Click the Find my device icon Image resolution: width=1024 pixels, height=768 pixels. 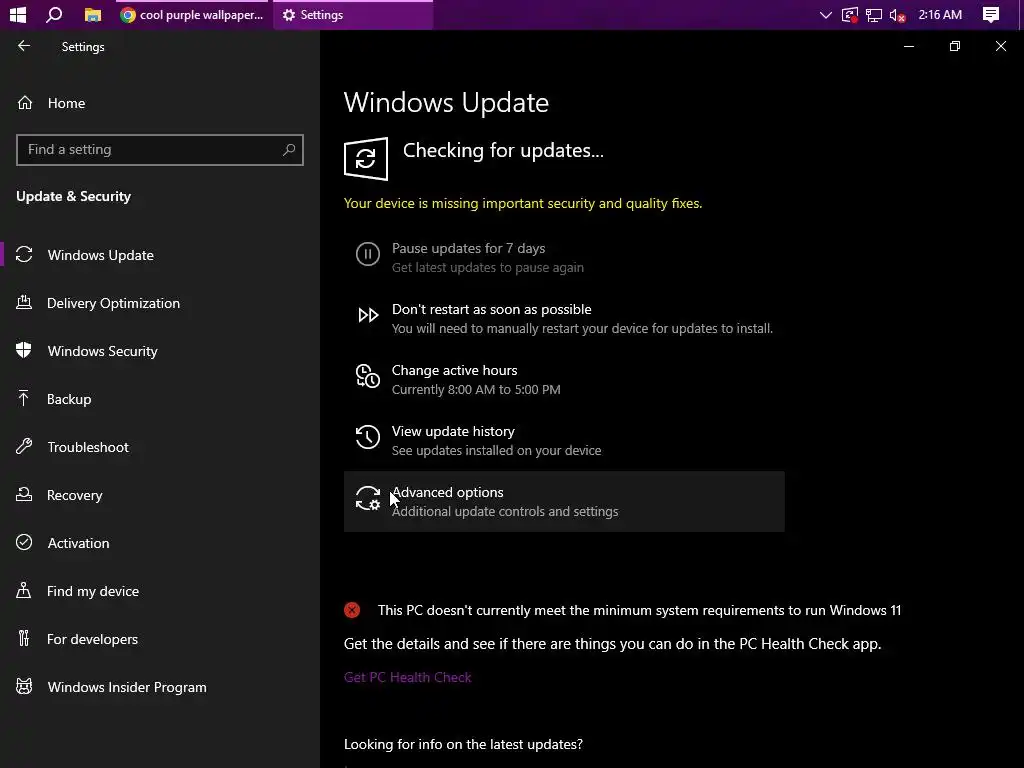(24, 590)
